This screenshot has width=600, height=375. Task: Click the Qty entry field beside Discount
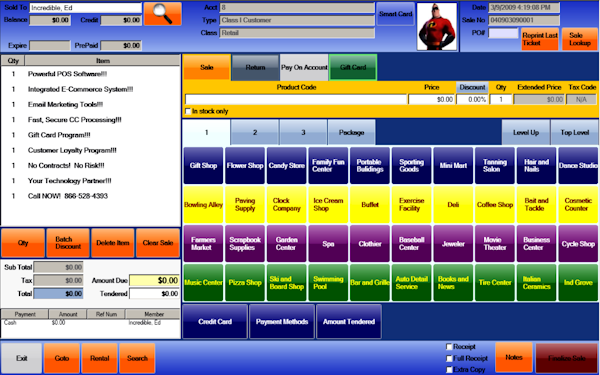tap(501, 99)
